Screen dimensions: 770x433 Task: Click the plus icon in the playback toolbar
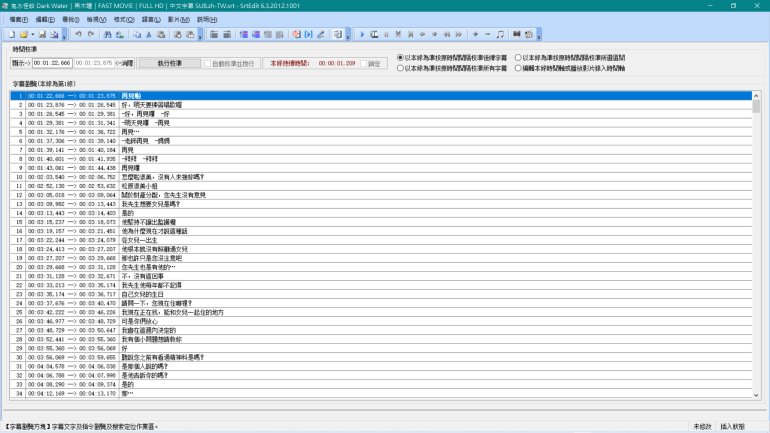(x=475, y=34)
